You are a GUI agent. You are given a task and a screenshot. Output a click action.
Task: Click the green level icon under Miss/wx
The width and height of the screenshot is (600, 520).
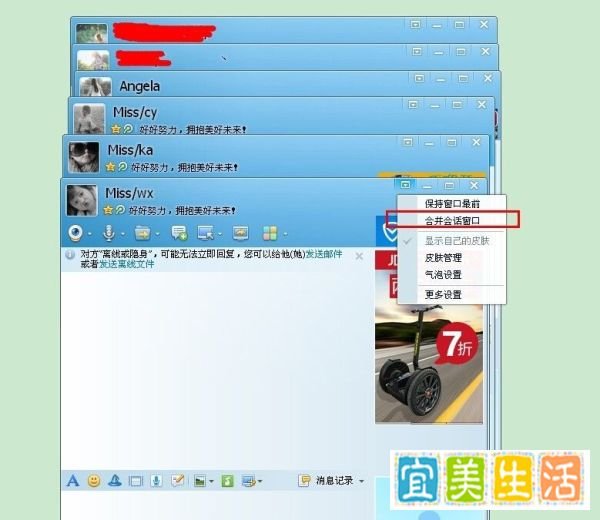(x=121, y=210)
